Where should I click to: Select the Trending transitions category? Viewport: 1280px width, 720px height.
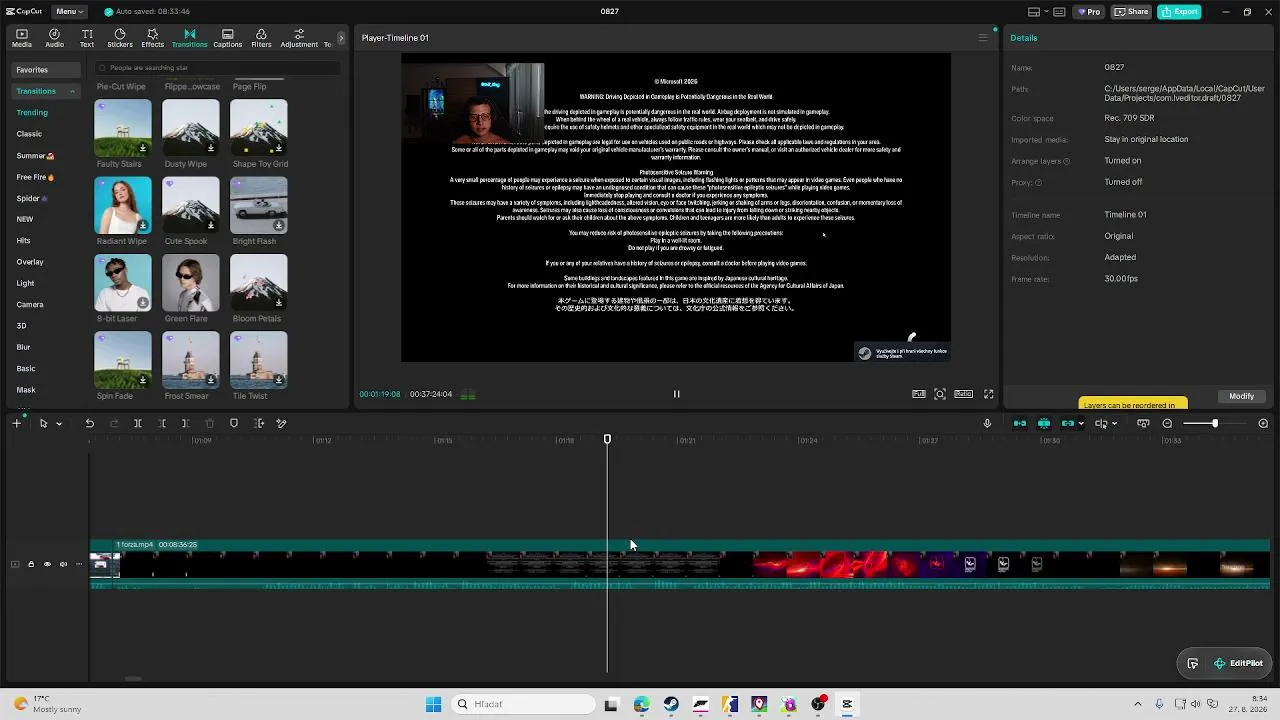click(x=32, y=113)
